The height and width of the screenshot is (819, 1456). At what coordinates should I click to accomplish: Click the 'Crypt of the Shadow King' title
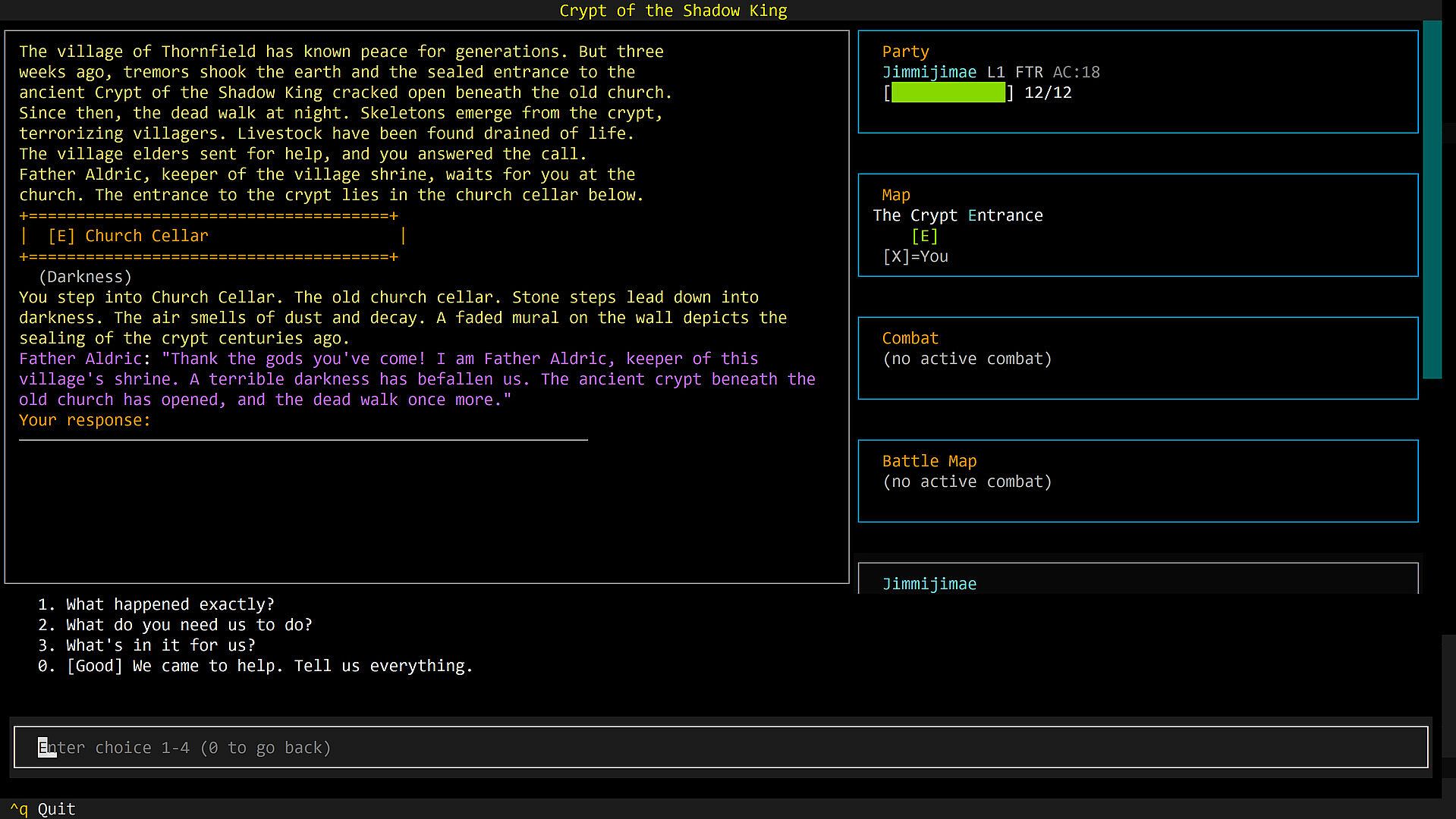673,11
